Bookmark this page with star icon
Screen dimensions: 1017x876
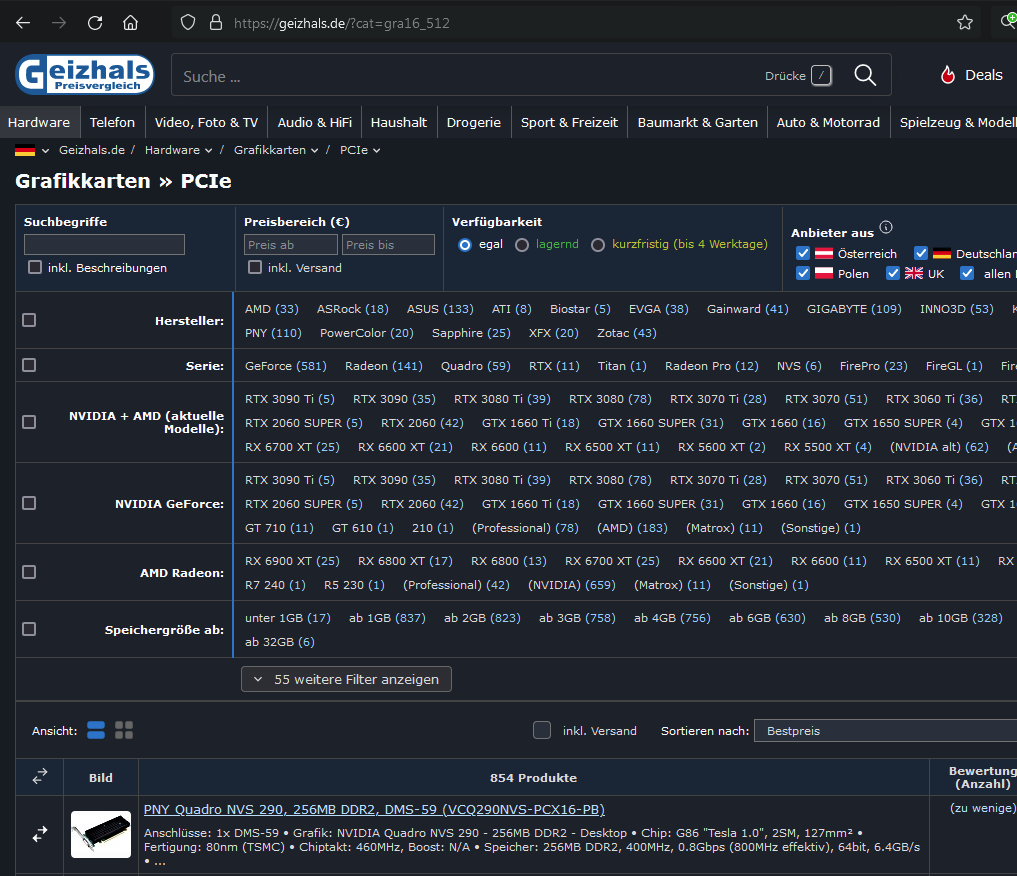coord(964,23)
